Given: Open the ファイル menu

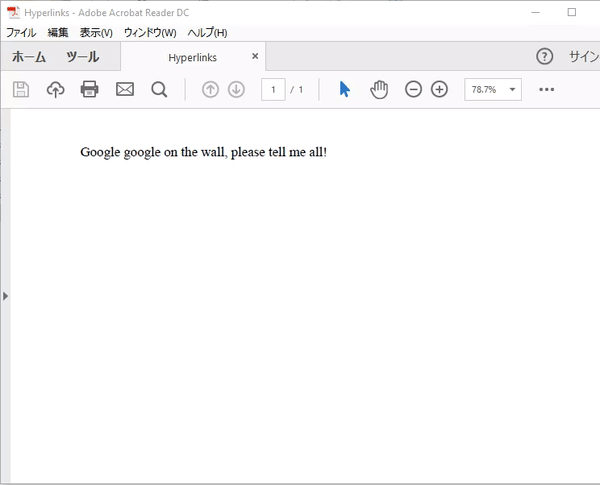Looking at the screenshot, I should (21, 33).
